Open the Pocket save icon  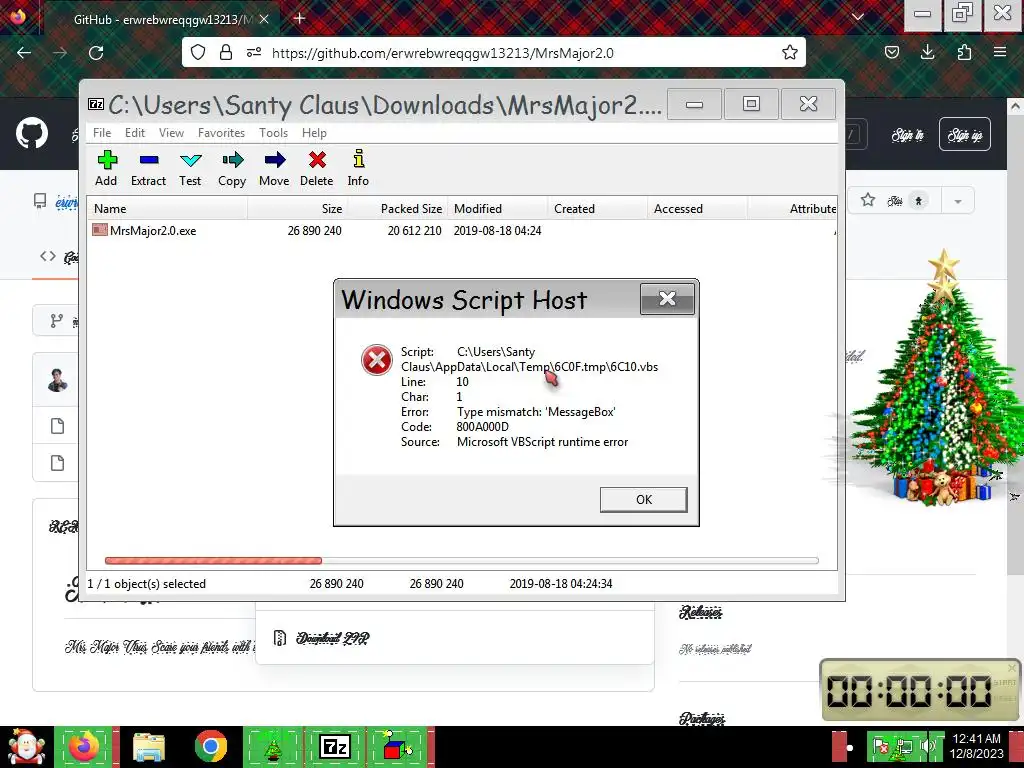(x=892, y=52)
